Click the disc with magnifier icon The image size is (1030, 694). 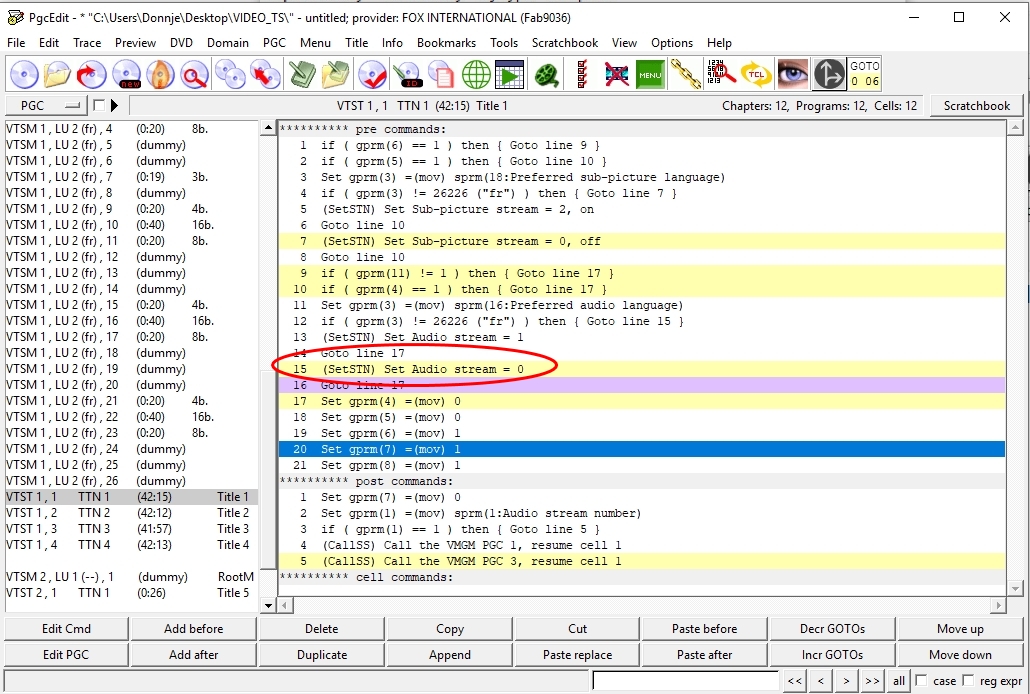tap(194, 74)
